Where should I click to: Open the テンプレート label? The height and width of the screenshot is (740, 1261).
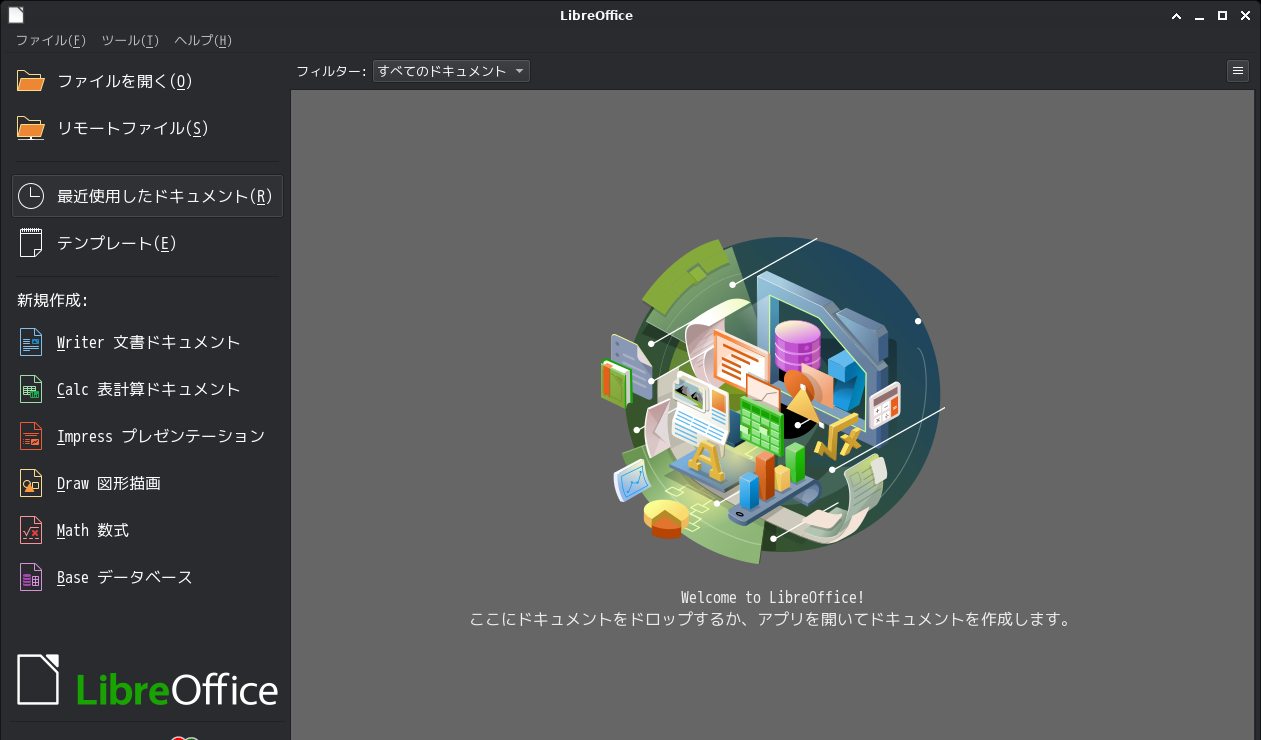coord(117,243)
